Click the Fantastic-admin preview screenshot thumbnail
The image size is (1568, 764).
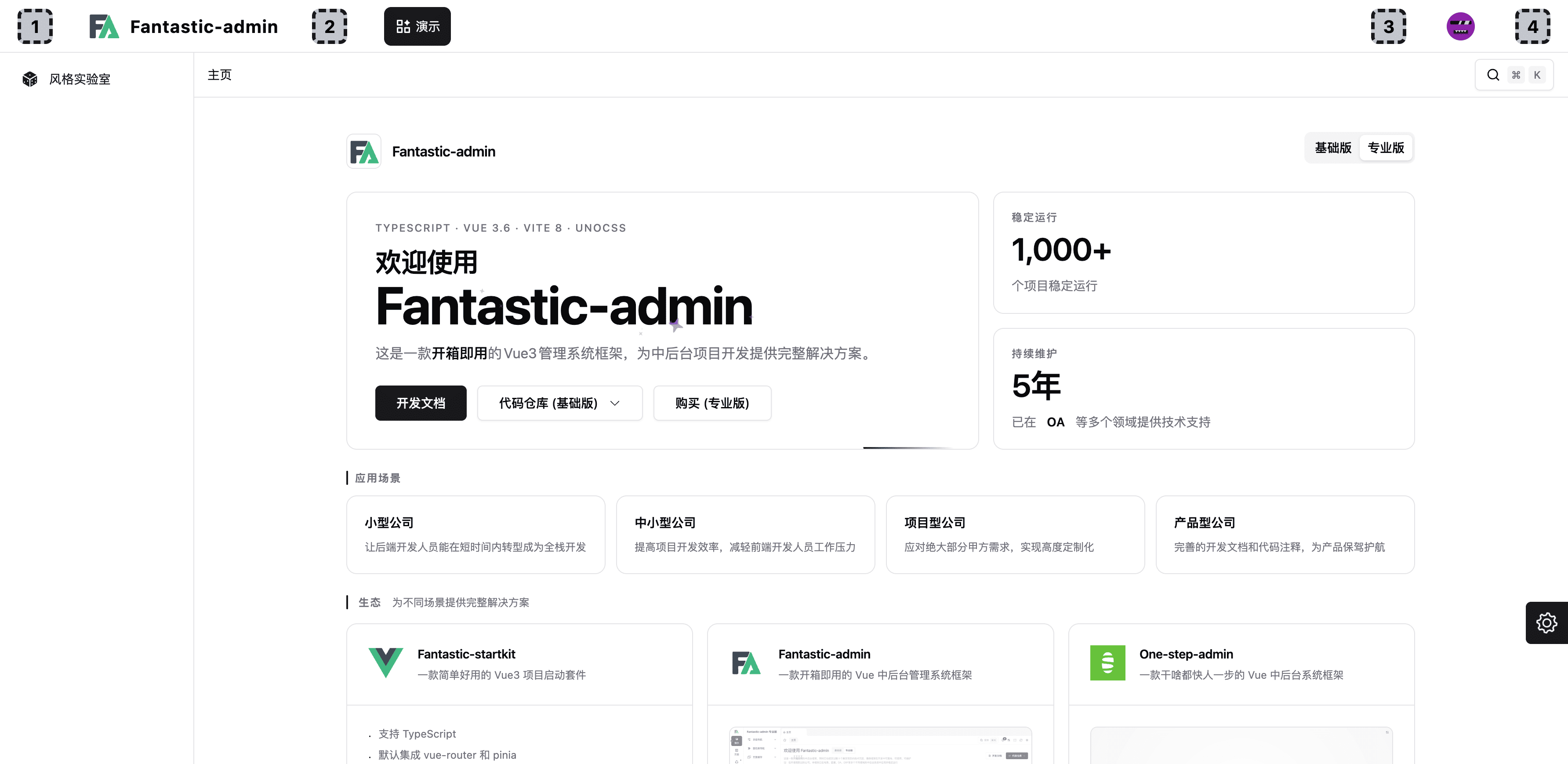880,746
